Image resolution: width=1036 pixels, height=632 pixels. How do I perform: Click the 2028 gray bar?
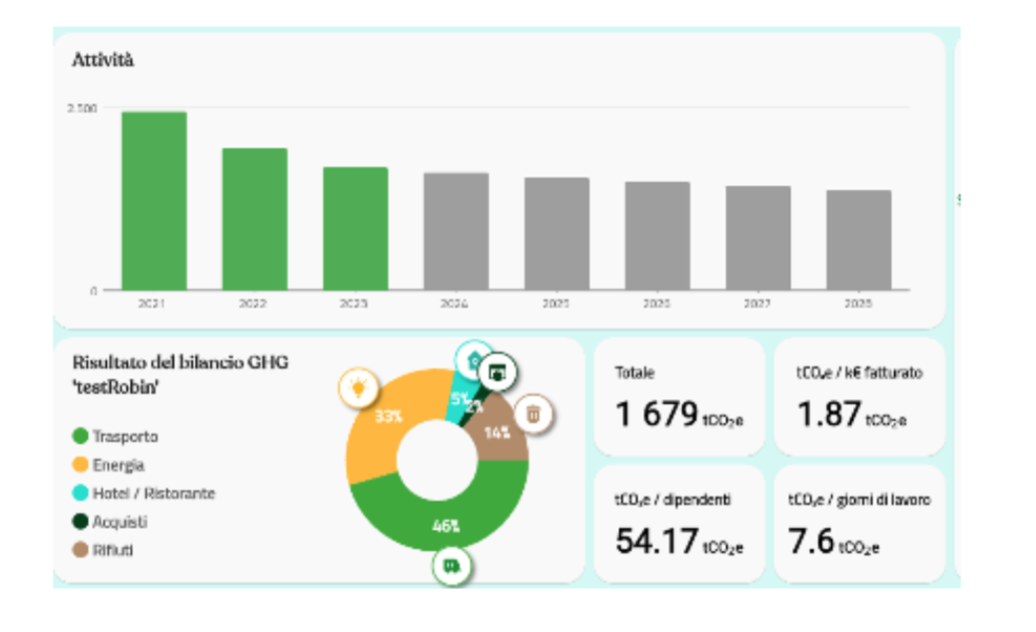coord(859,240)
